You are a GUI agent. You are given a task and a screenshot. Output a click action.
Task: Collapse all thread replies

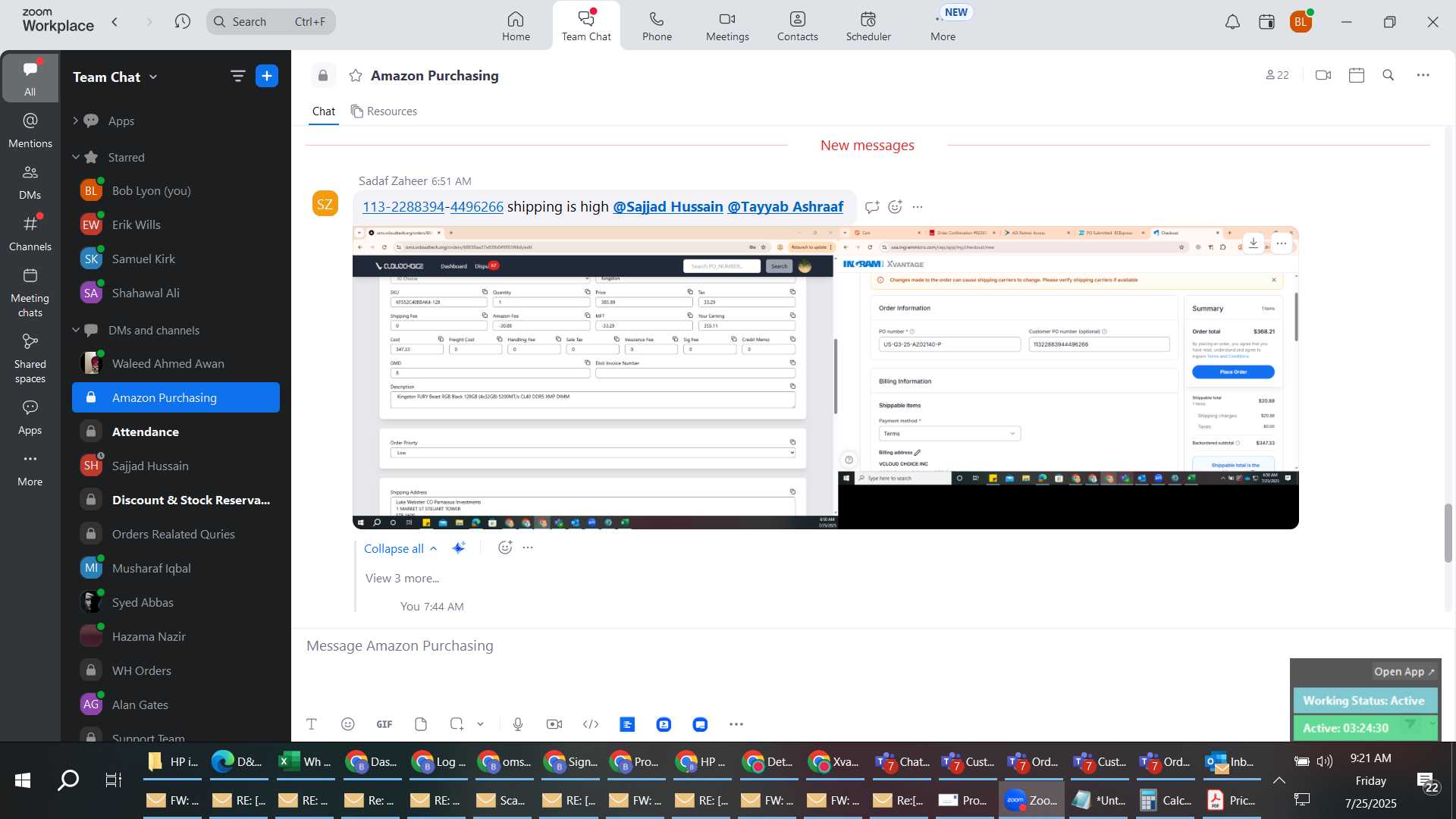tap(400, 548)
